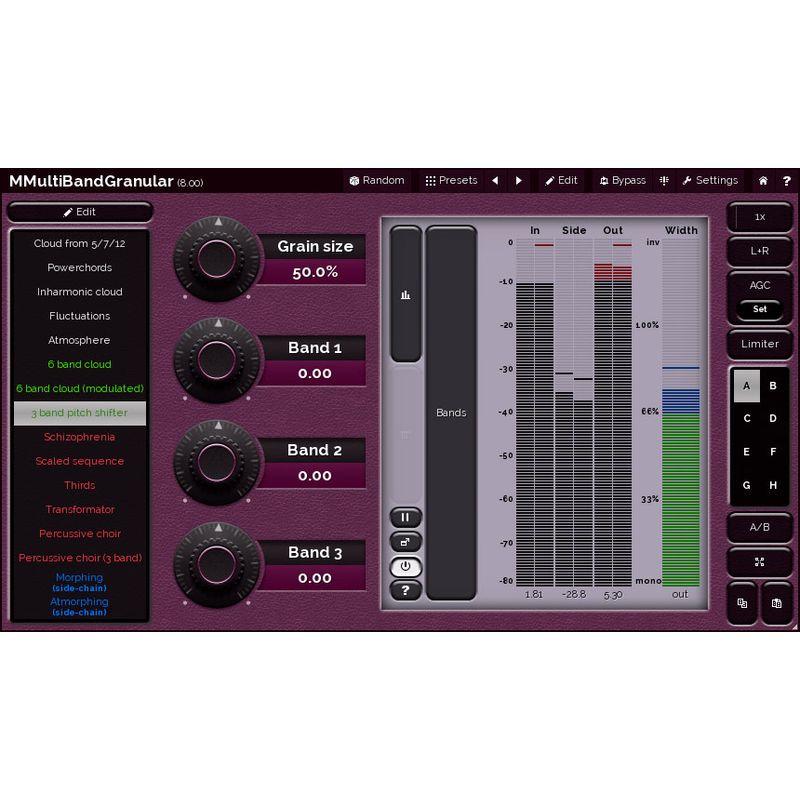The image size is (800, 800).
Task: Select the Cloud from 5/7/12 preset
Action: 80,243
